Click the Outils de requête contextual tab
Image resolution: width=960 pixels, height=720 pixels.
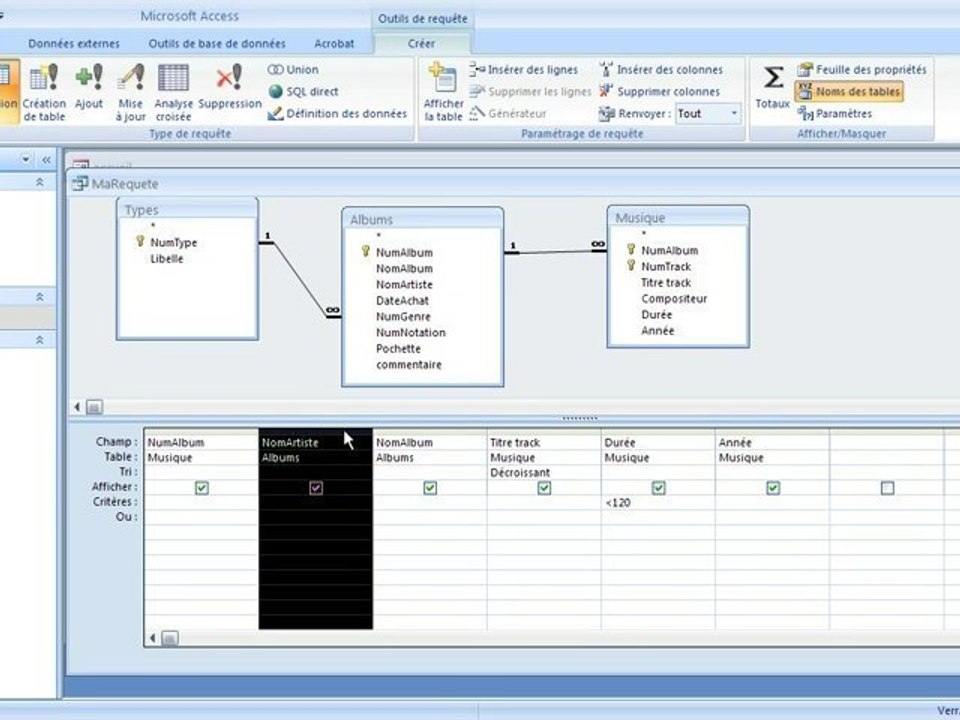pyautogui.click(x=422, y=18)
